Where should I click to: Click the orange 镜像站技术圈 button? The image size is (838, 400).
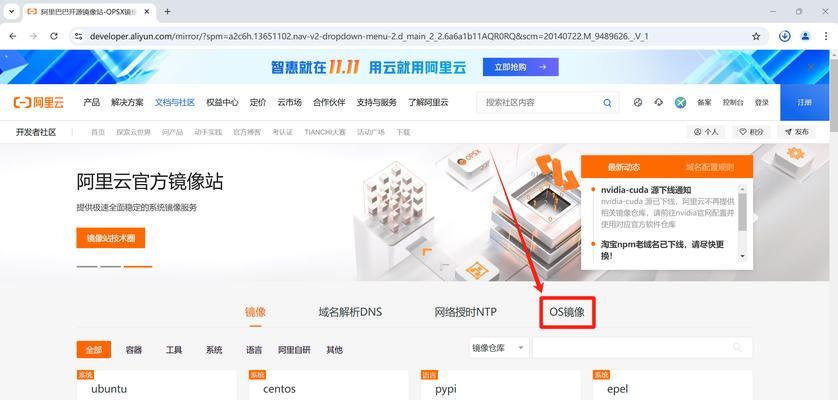click(x=111, y=238)
